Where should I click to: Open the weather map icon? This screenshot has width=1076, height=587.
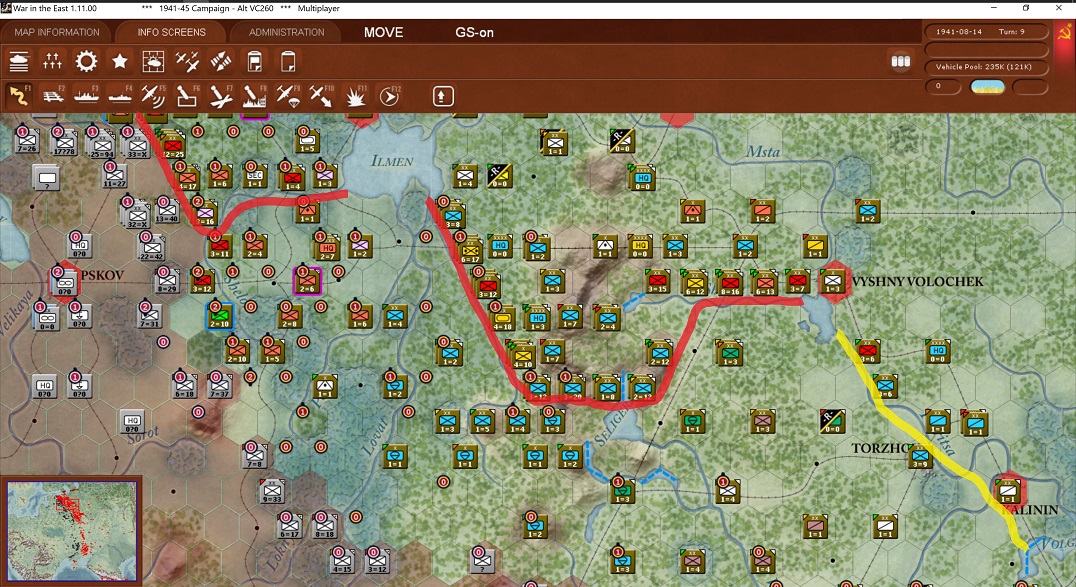153,62
